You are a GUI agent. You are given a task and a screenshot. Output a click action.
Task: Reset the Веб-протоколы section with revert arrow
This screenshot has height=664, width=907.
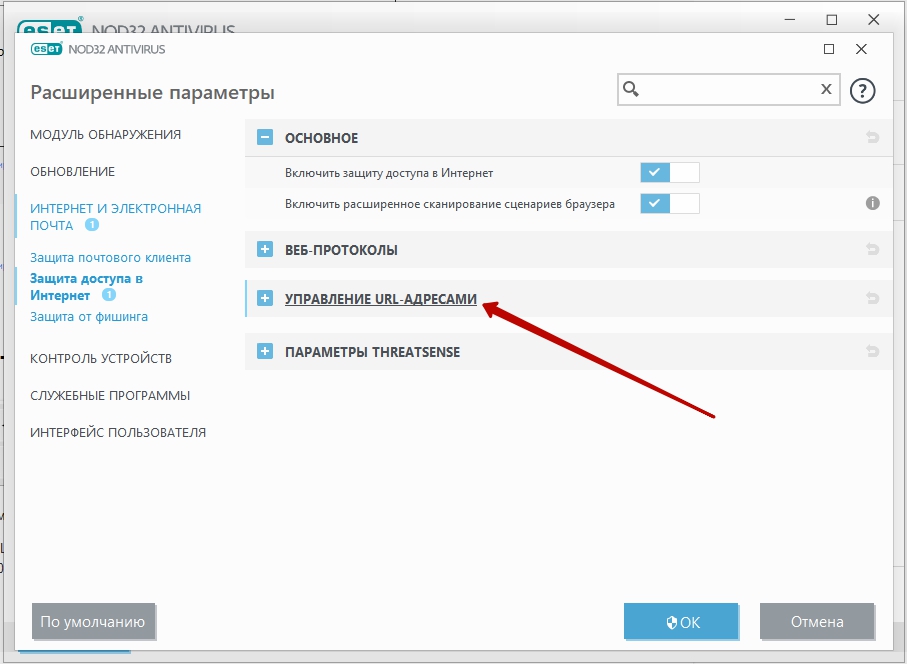coord(872,250)
